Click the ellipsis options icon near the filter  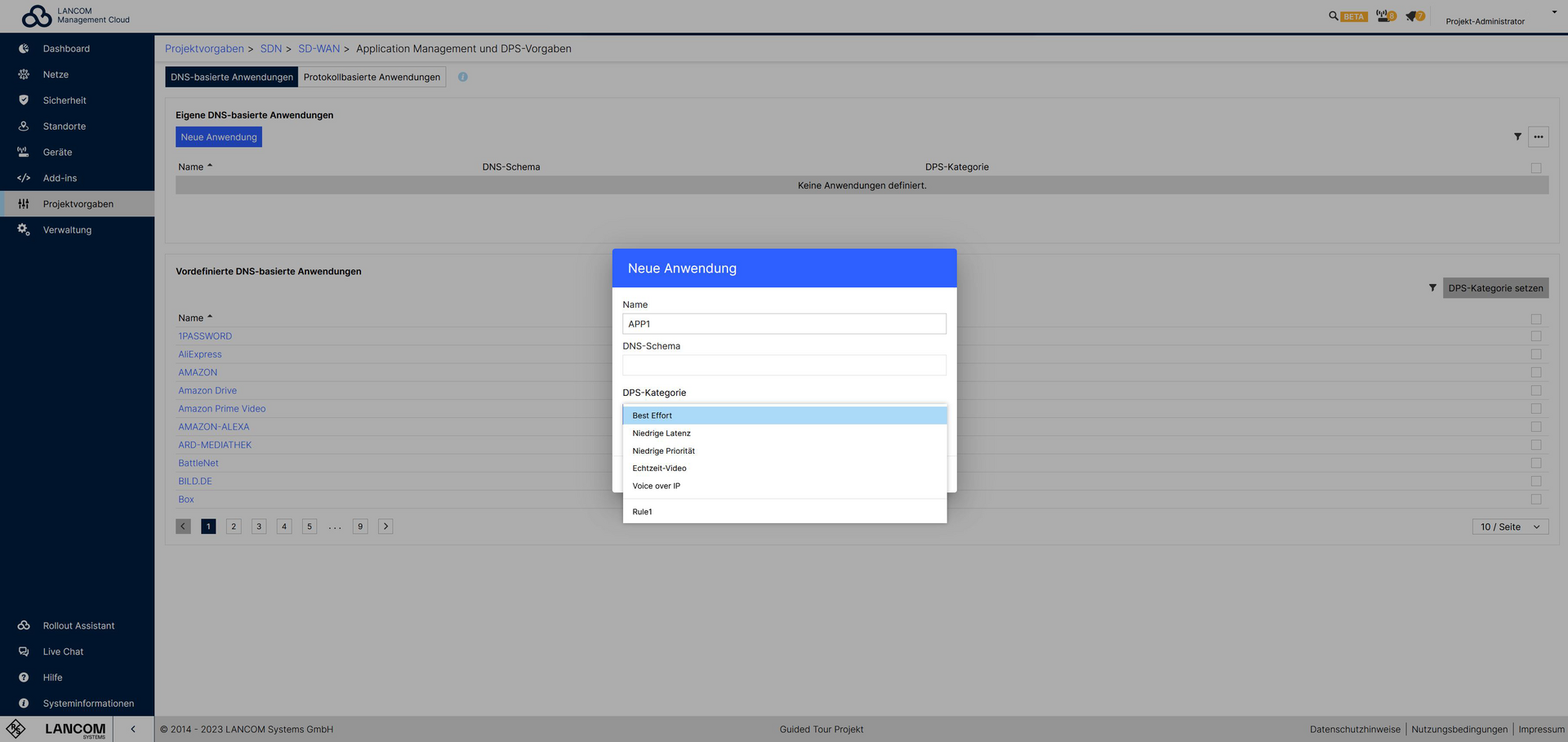(1539, 136)
